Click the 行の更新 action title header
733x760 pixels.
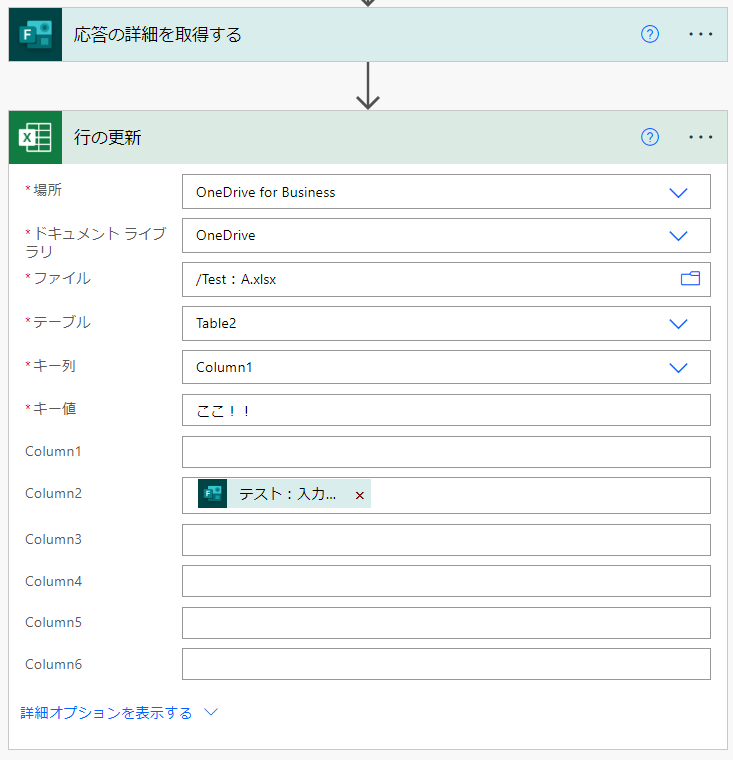(108, 138)
